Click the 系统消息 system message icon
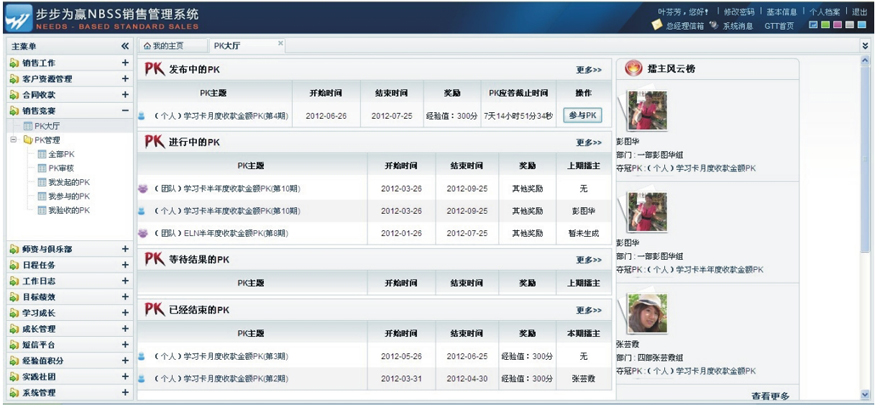 tap(716, 26)
